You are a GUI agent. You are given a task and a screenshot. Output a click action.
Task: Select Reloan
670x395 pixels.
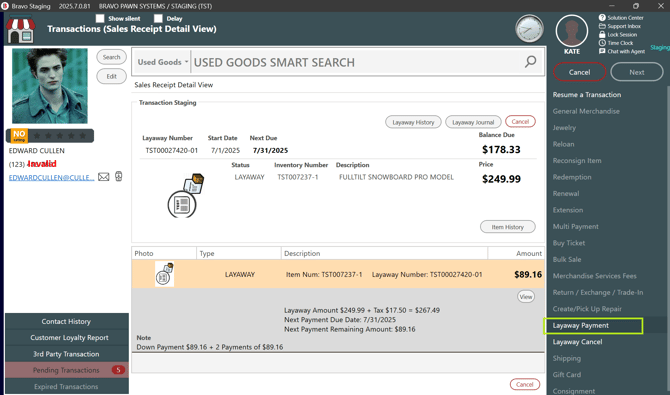coord(563,144)
